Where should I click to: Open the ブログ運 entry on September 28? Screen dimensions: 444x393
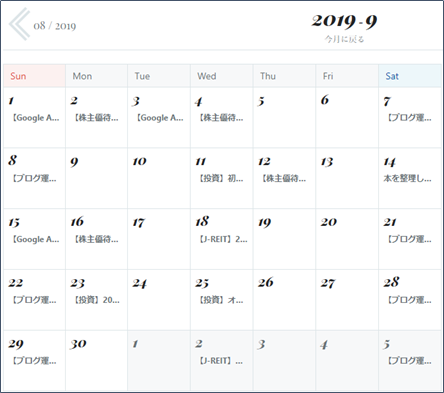click(409, 300)
